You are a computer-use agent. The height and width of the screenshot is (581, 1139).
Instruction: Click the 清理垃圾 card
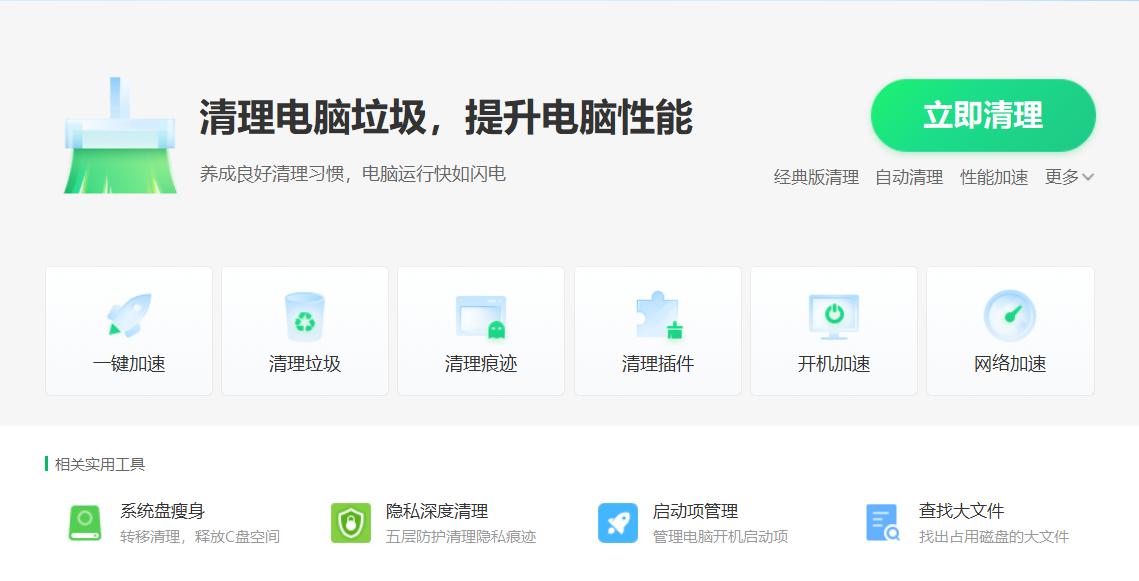pos(305,366)
